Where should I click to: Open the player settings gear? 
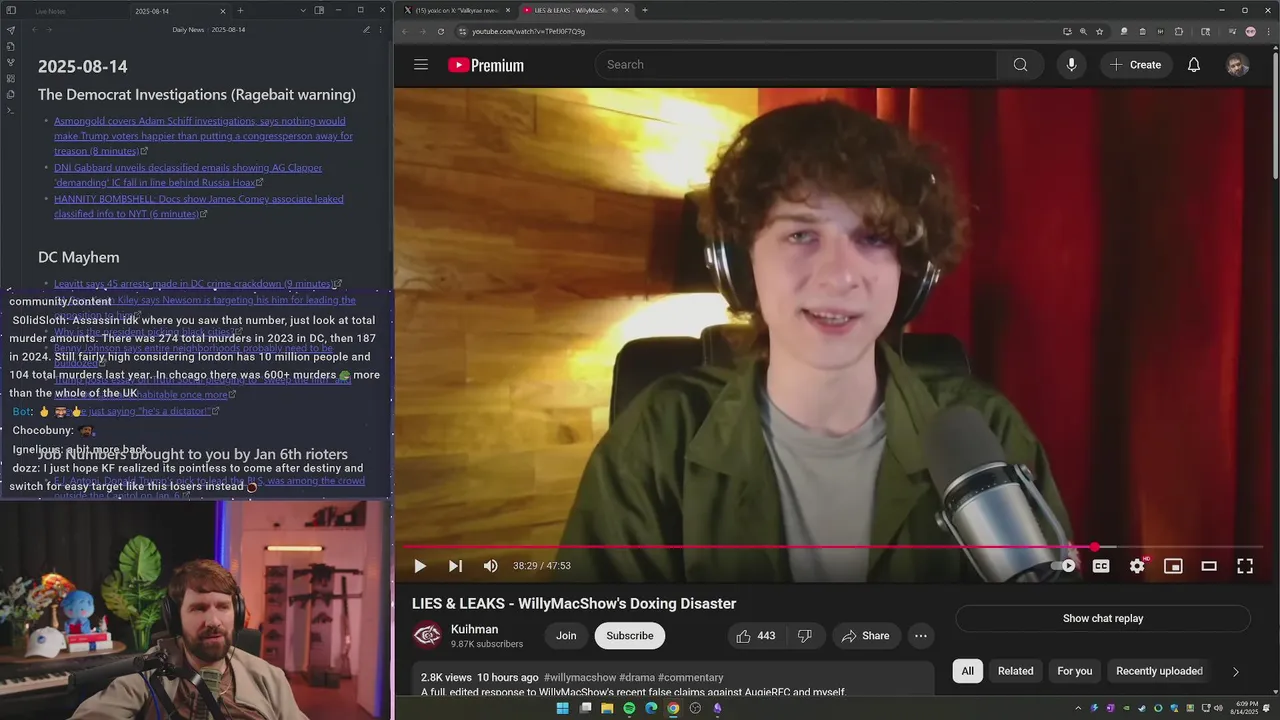pyautogui.click(x=1137, y=566)
